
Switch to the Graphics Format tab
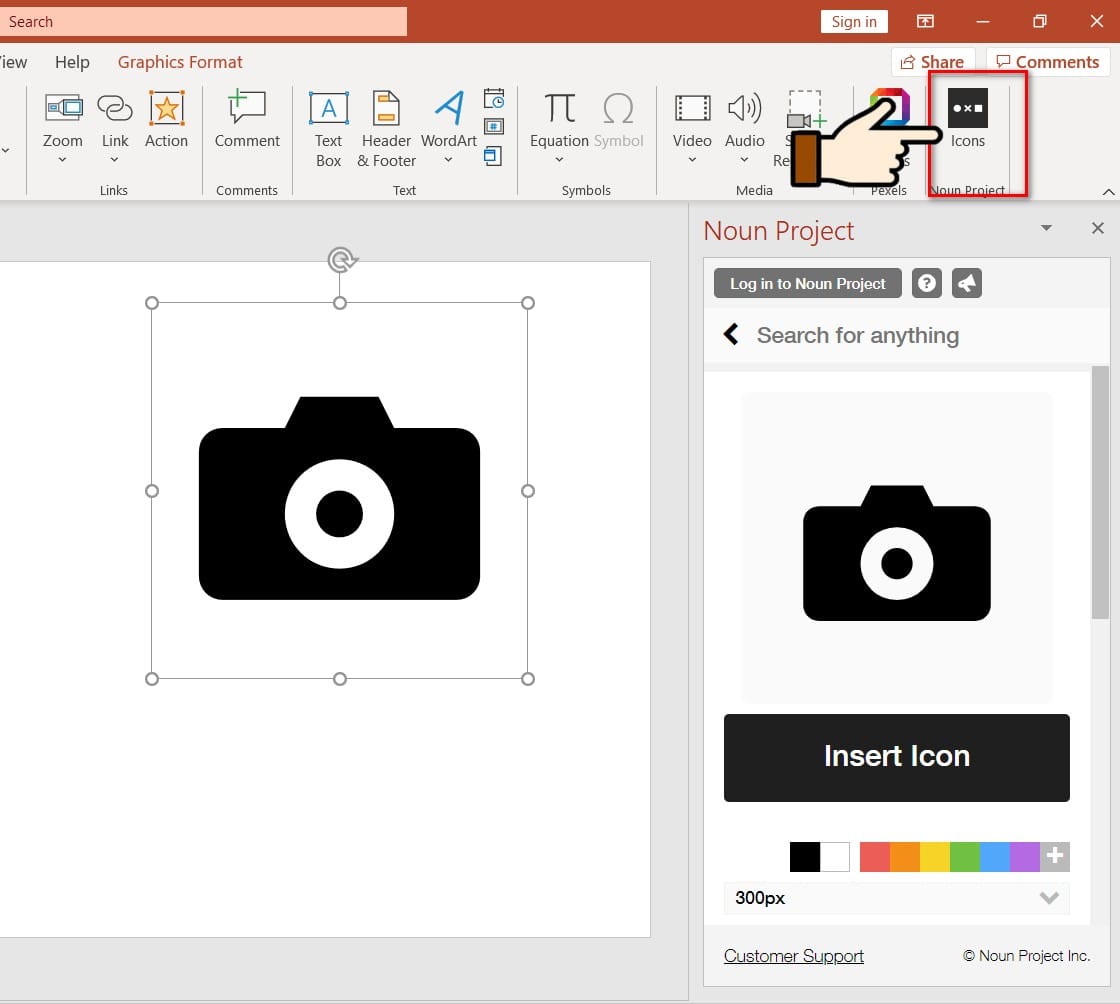tap(180, 62)
